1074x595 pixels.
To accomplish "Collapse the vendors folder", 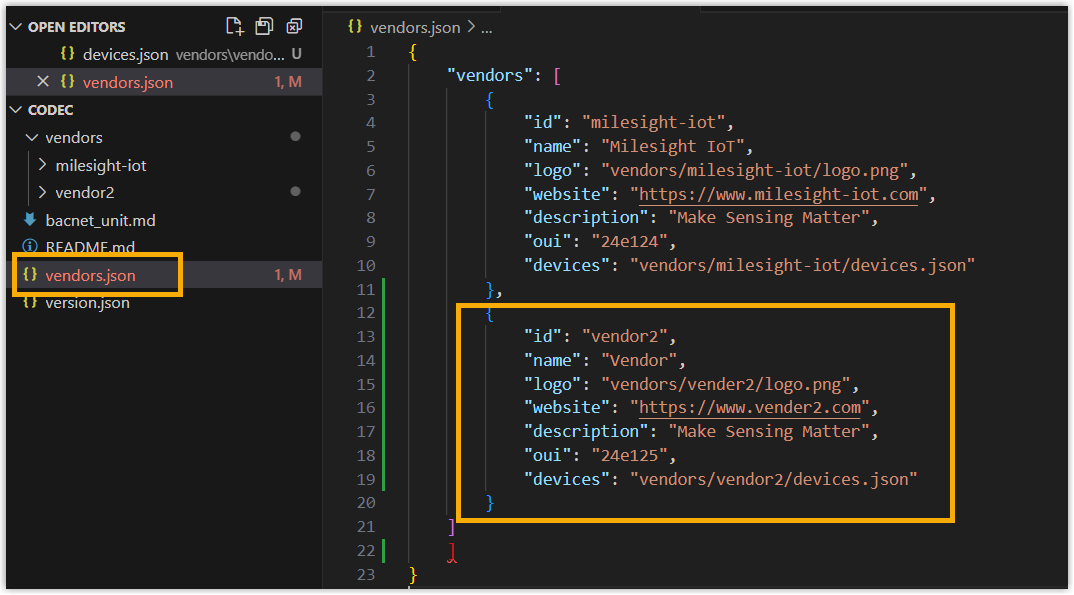I will point(32,138).
